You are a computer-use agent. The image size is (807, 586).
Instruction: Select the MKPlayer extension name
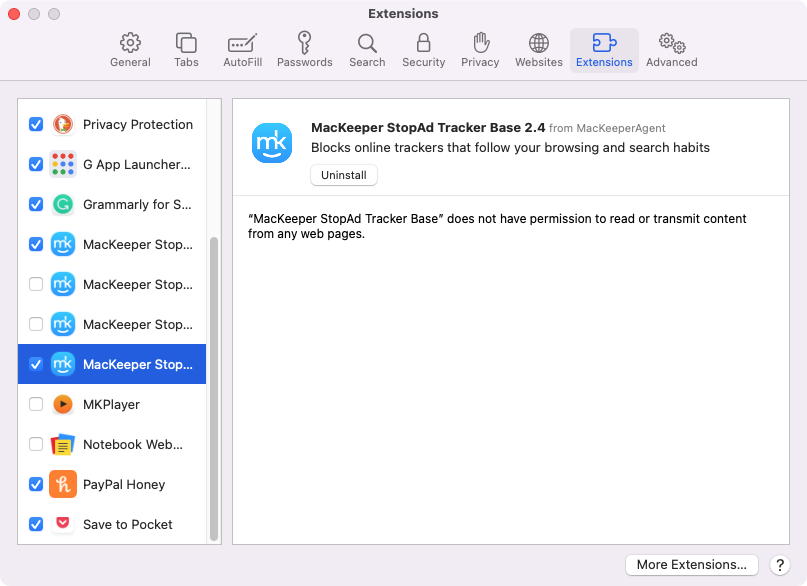(x=111, y=404)
